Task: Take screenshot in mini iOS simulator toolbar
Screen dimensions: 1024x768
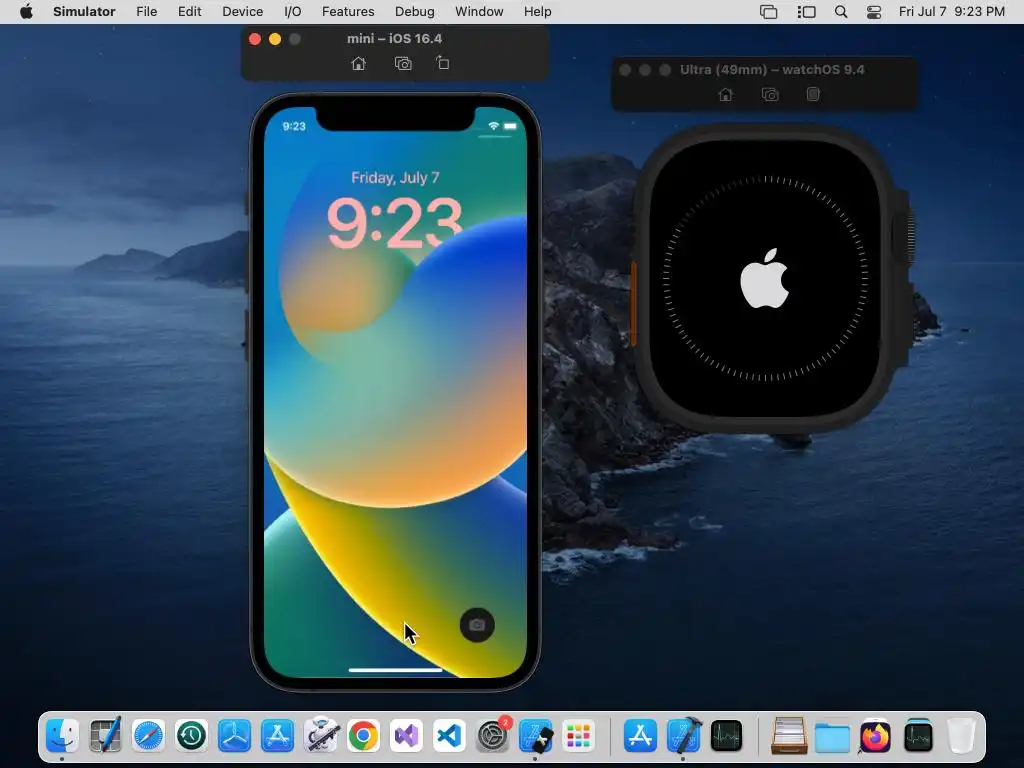Action: tap(403, 63)
